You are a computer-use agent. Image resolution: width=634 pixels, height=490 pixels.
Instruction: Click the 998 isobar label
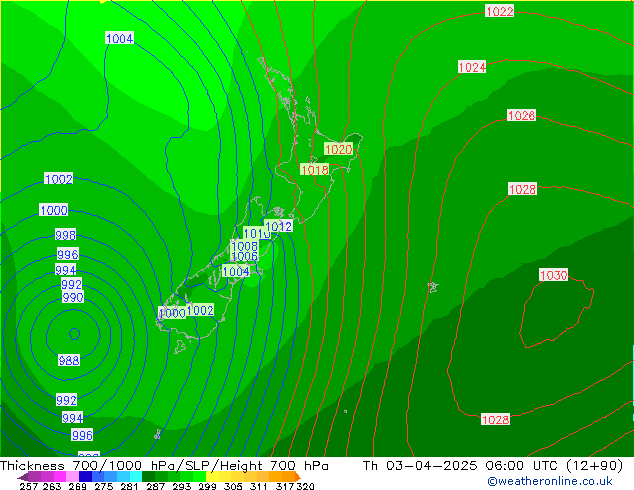click(65, 235)
